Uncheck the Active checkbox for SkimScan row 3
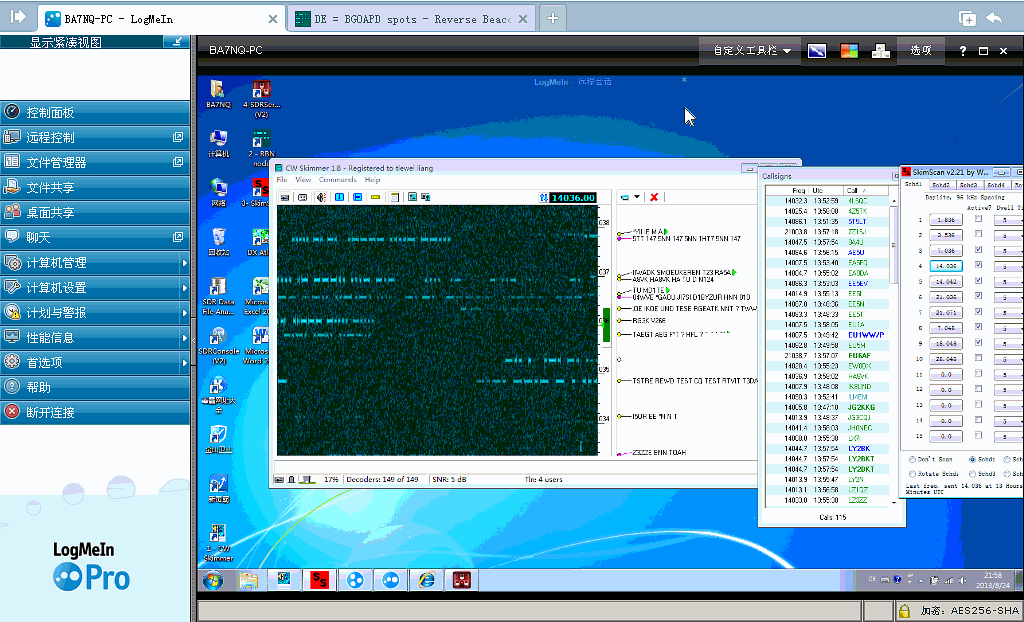1024x622 pixels. [978, 250]
